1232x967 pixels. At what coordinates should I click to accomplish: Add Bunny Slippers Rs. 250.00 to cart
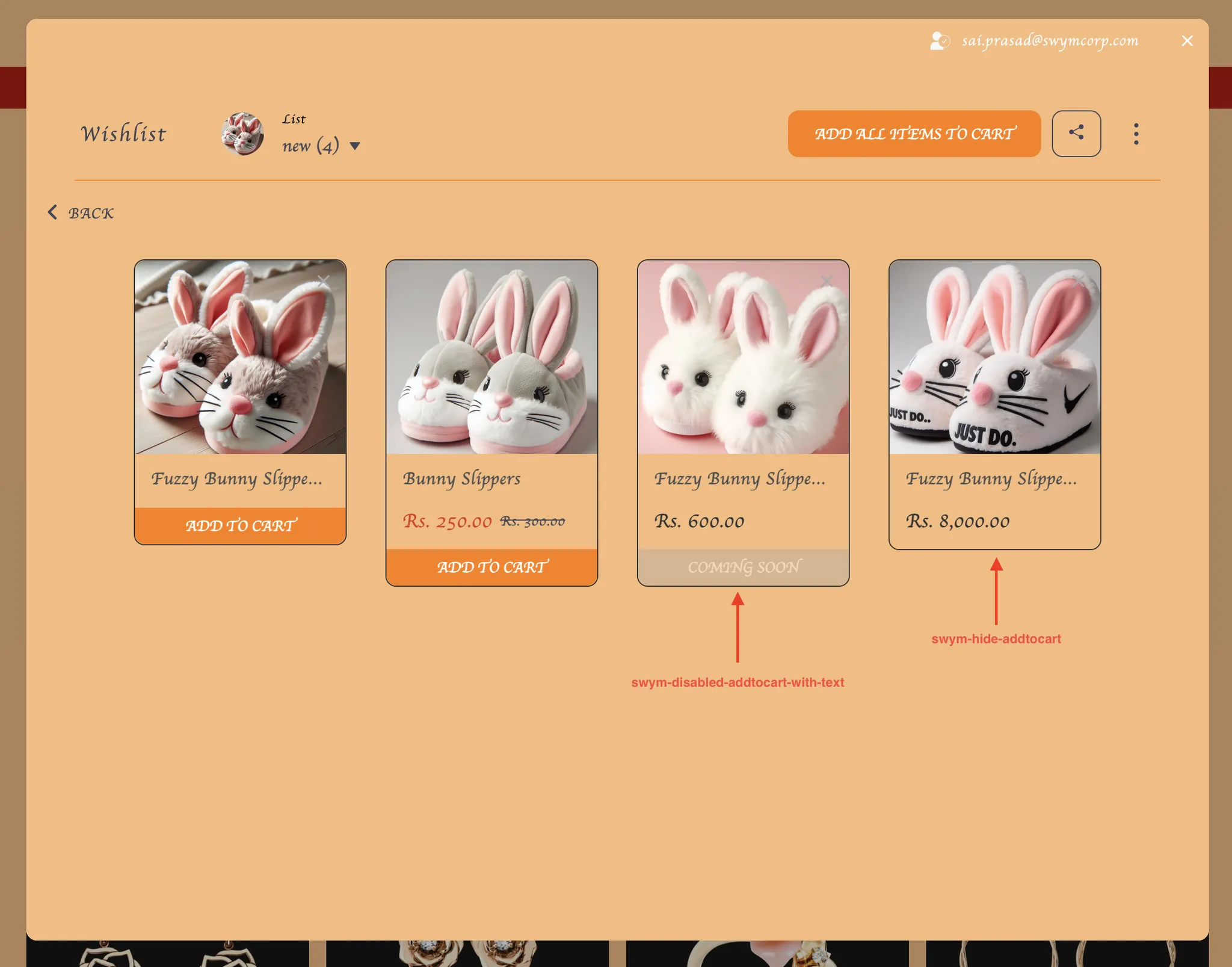point(491,567)
